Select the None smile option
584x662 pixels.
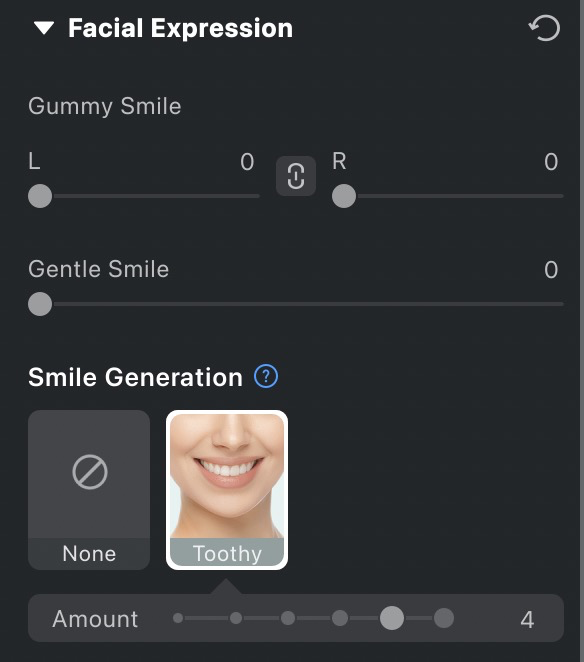89,490
